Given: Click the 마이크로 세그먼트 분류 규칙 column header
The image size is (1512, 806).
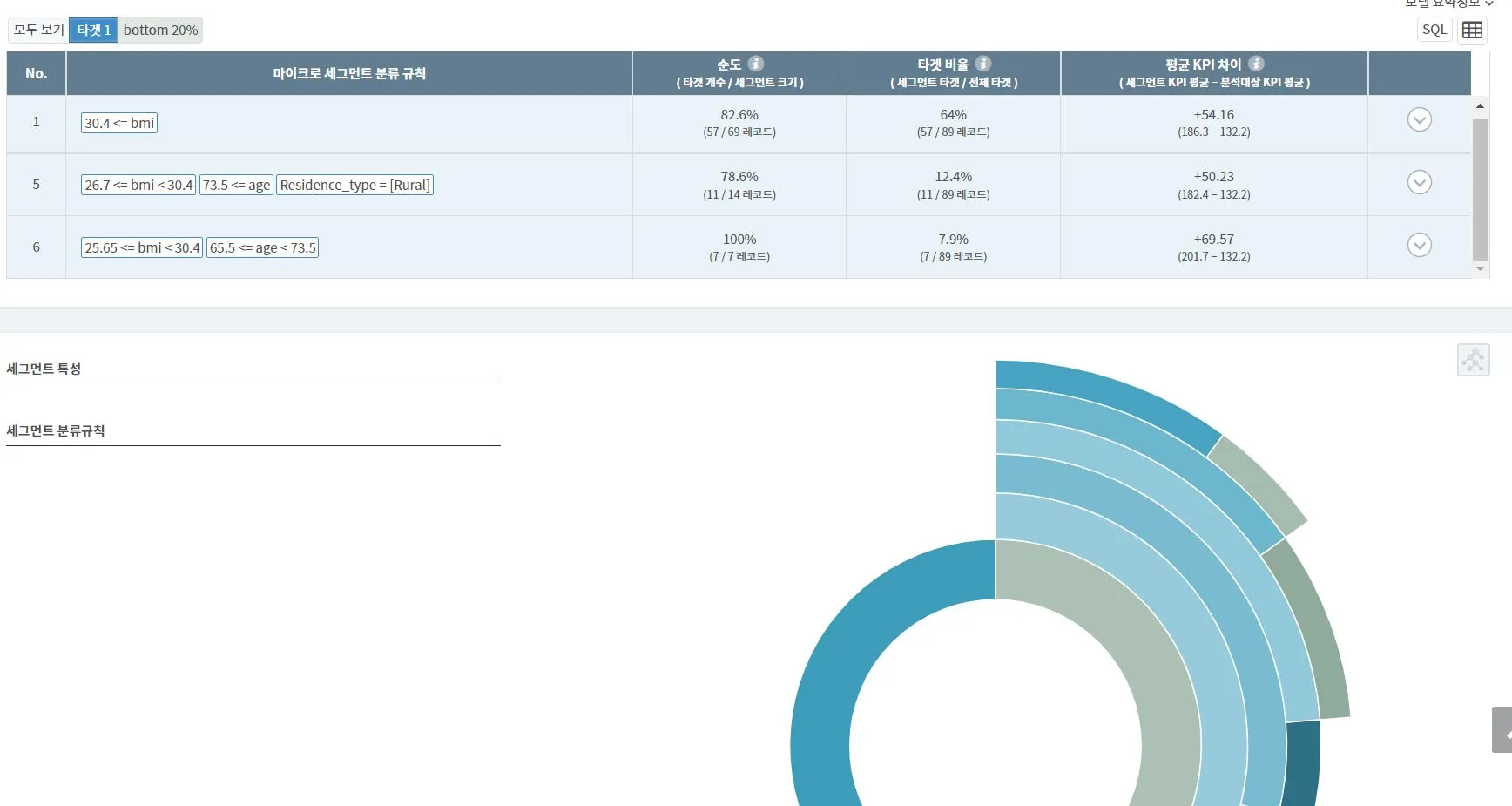Looking at the screenshot, I should point(349,73).
